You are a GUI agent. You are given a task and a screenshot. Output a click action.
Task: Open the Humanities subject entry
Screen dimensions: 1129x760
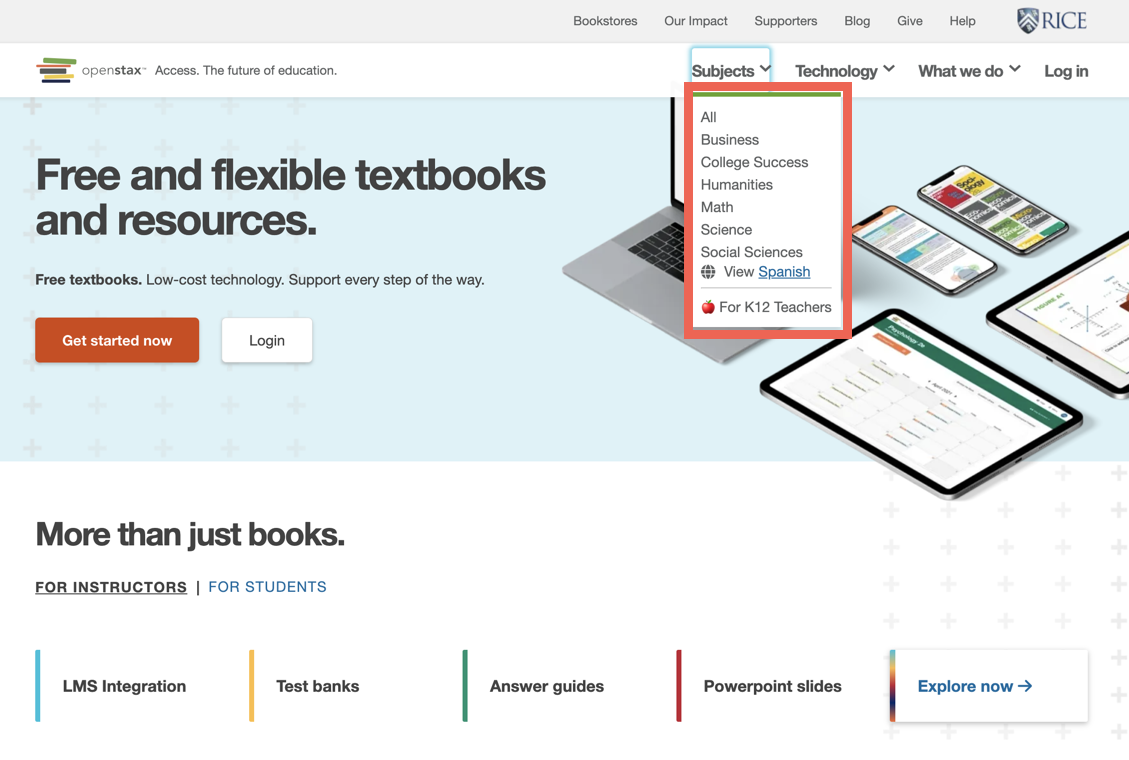pyautogui.click(x=737, y=184)
